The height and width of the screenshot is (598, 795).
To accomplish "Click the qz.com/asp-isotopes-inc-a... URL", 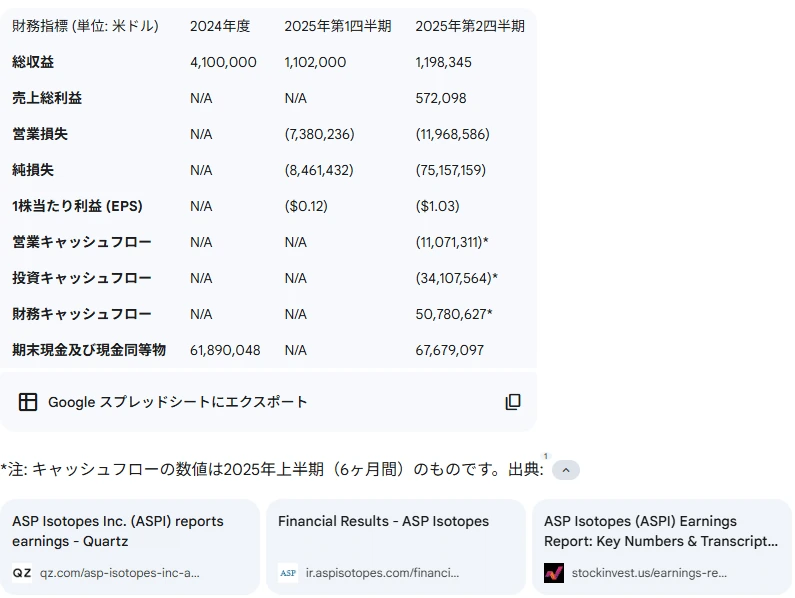I will (x=120, y=573).
